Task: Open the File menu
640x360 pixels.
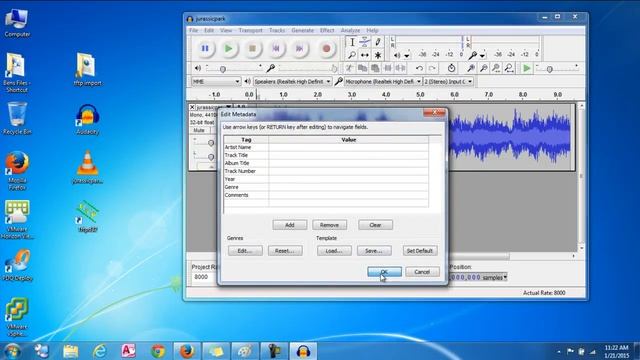Action: (193, 31)
